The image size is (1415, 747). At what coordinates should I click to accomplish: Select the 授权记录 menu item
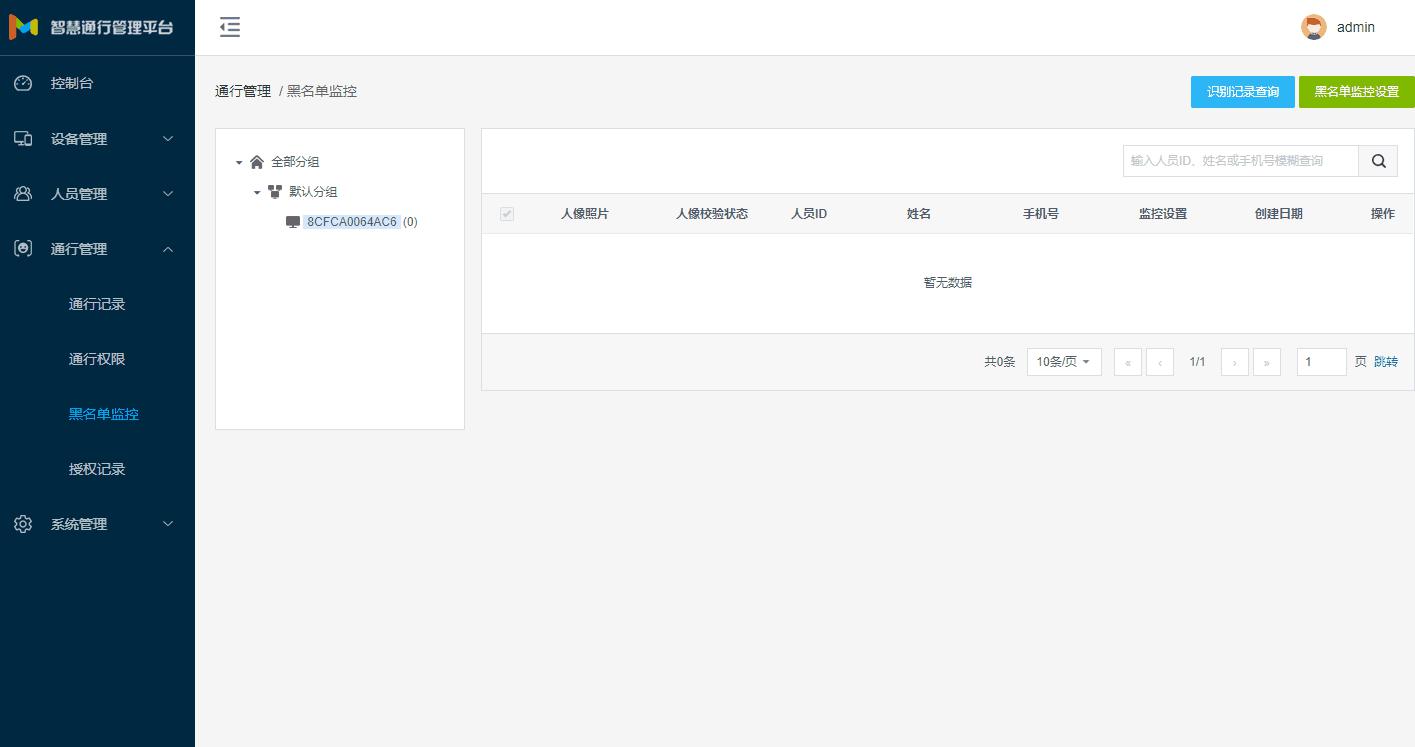coord(97,469)
